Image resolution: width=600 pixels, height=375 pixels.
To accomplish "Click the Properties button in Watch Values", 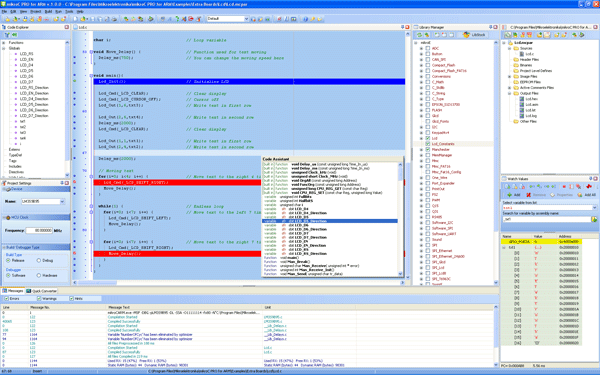I will click(561, 195).
